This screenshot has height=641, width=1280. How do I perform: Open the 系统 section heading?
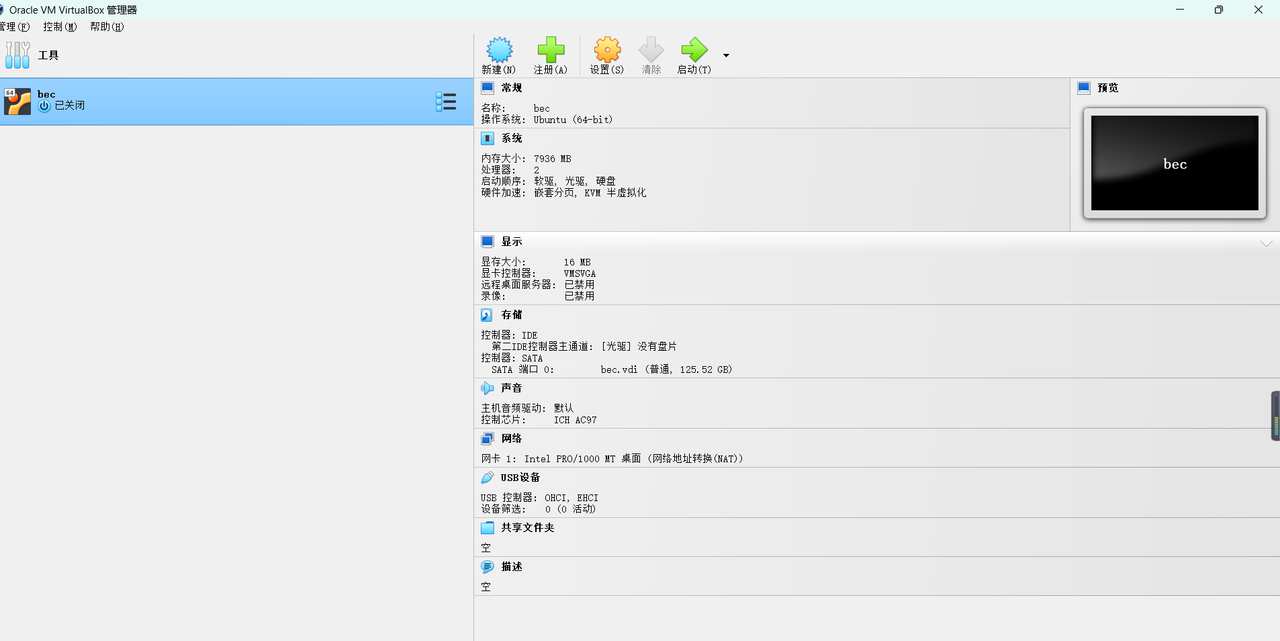(x=512, y=138)
